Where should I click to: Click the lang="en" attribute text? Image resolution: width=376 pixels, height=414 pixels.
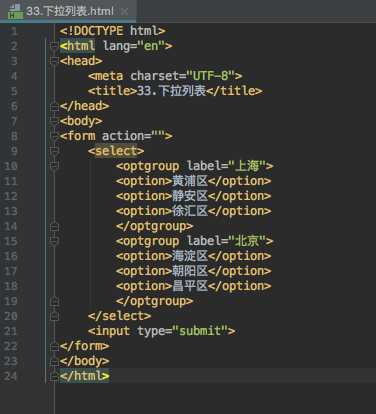tap(134, 46)
